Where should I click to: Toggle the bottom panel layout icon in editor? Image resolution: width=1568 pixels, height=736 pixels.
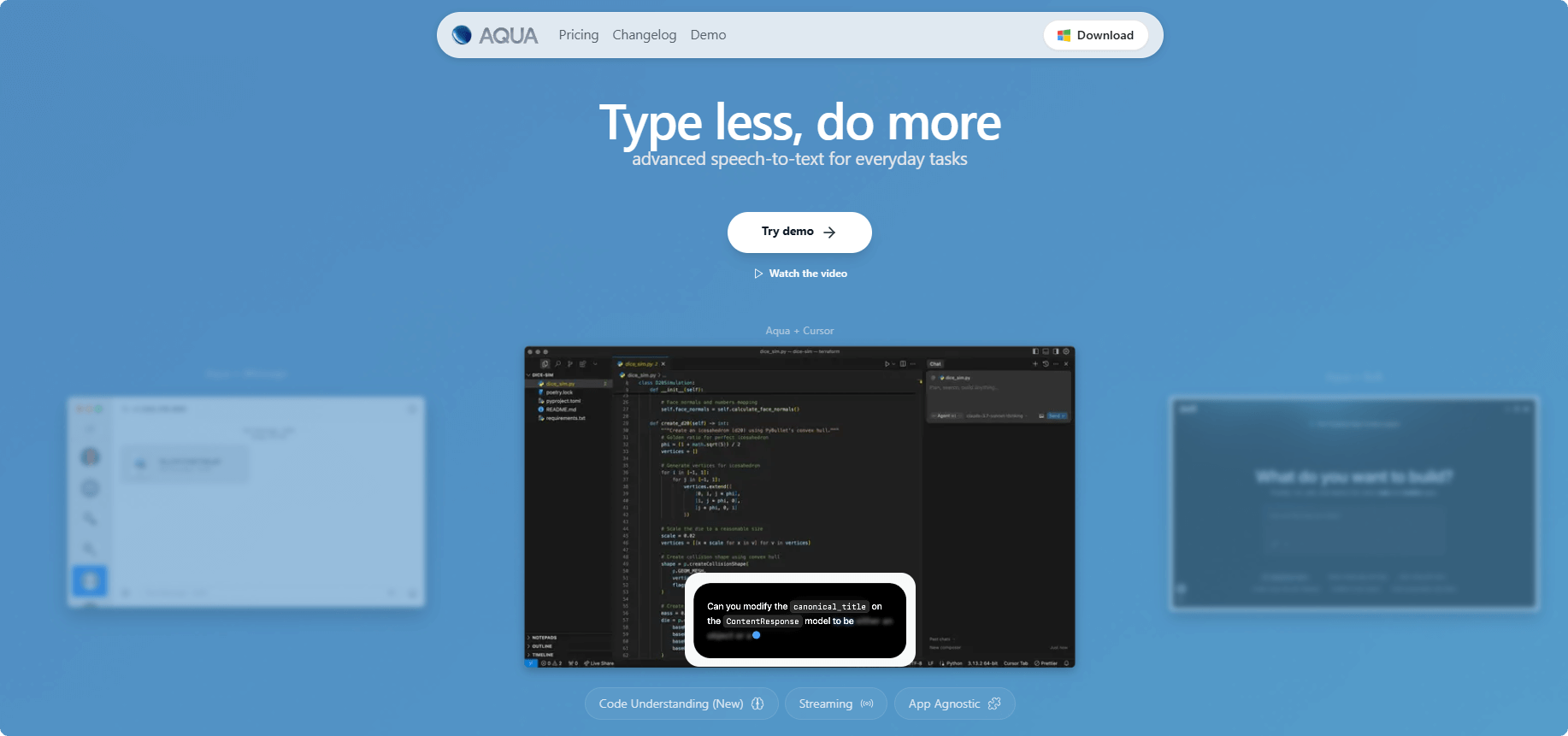[x=1046, y=351]
